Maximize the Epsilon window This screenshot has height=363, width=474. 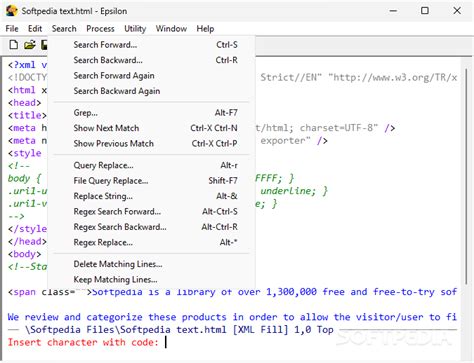425,11
